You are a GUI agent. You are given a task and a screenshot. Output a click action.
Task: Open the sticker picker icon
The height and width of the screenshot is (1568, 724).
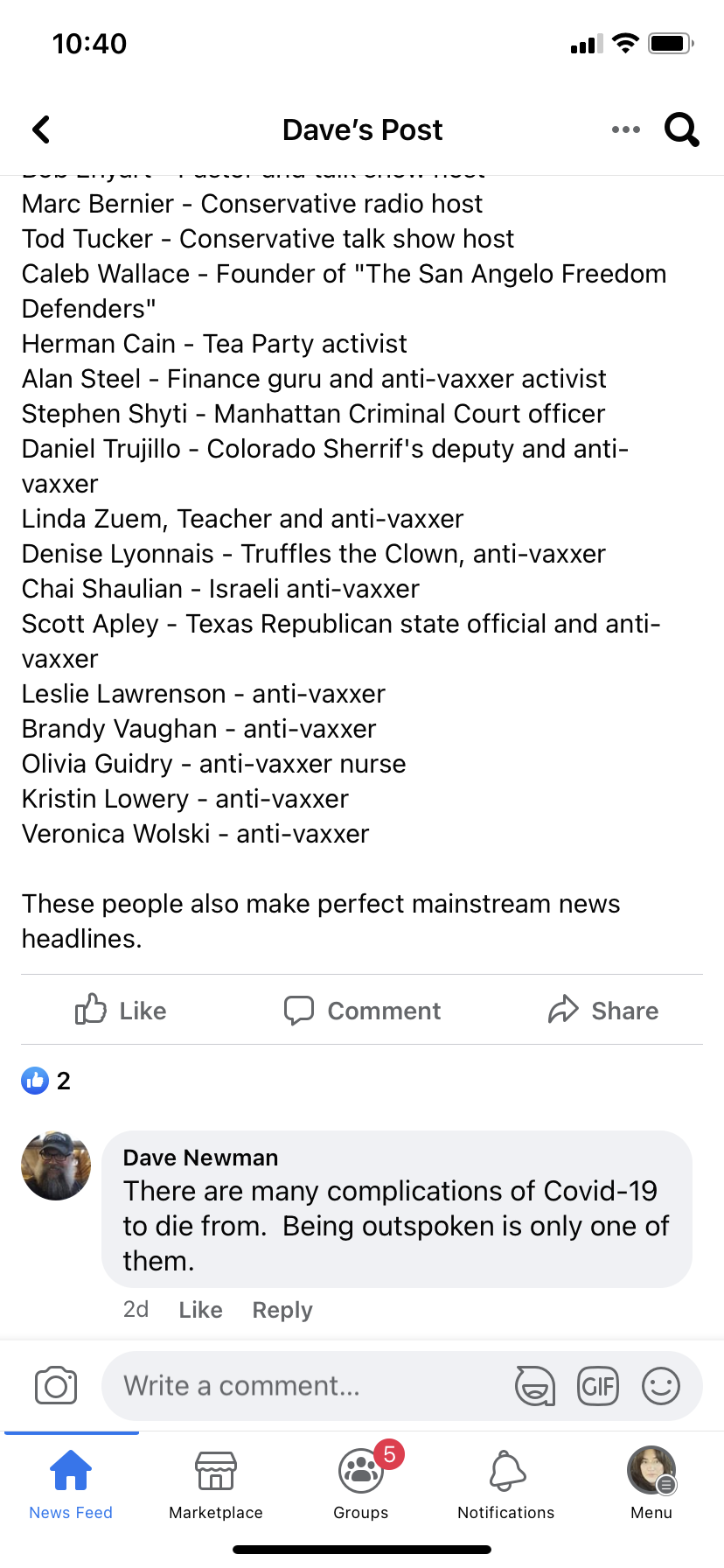click(534, 1386)
